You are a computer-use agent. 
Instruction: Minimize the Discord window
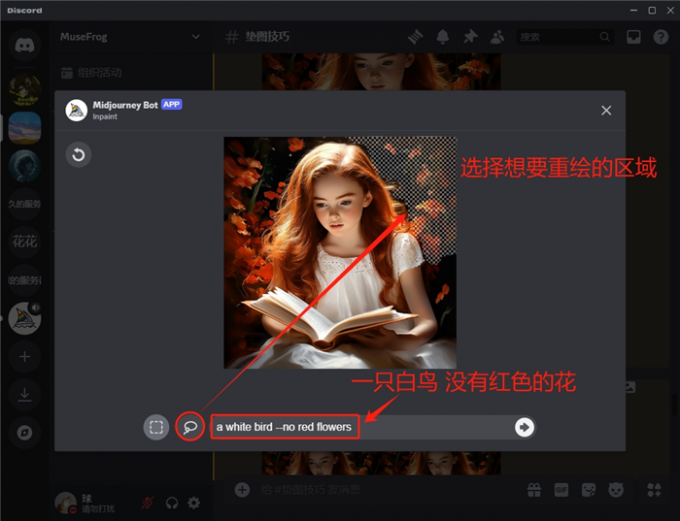(634, 10)
